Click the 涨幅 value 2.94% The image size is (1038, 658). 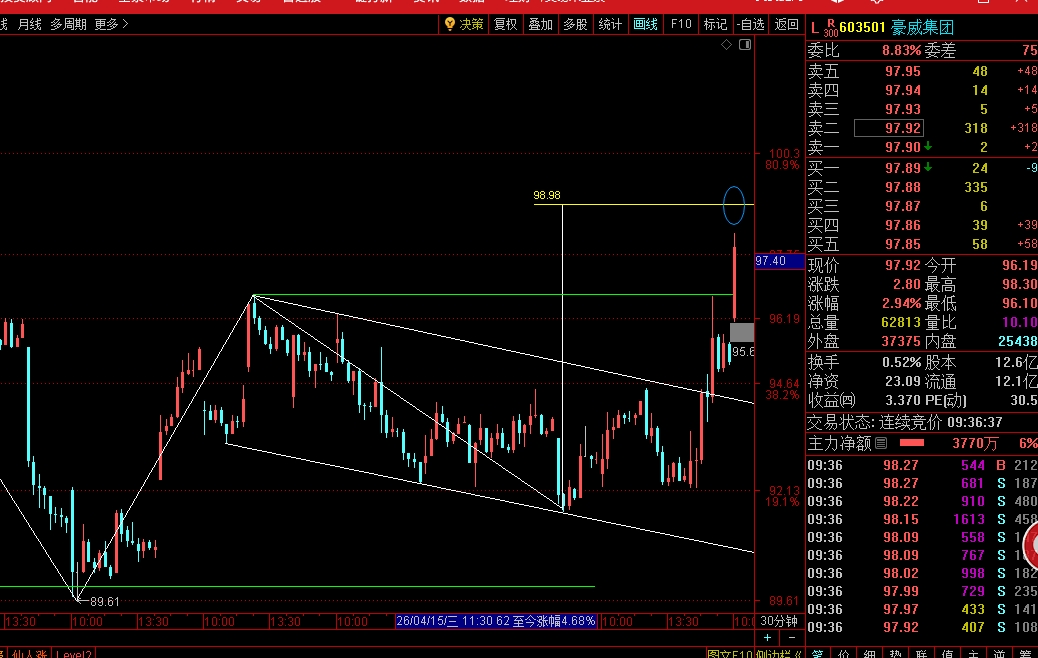(x=901, y=303)
